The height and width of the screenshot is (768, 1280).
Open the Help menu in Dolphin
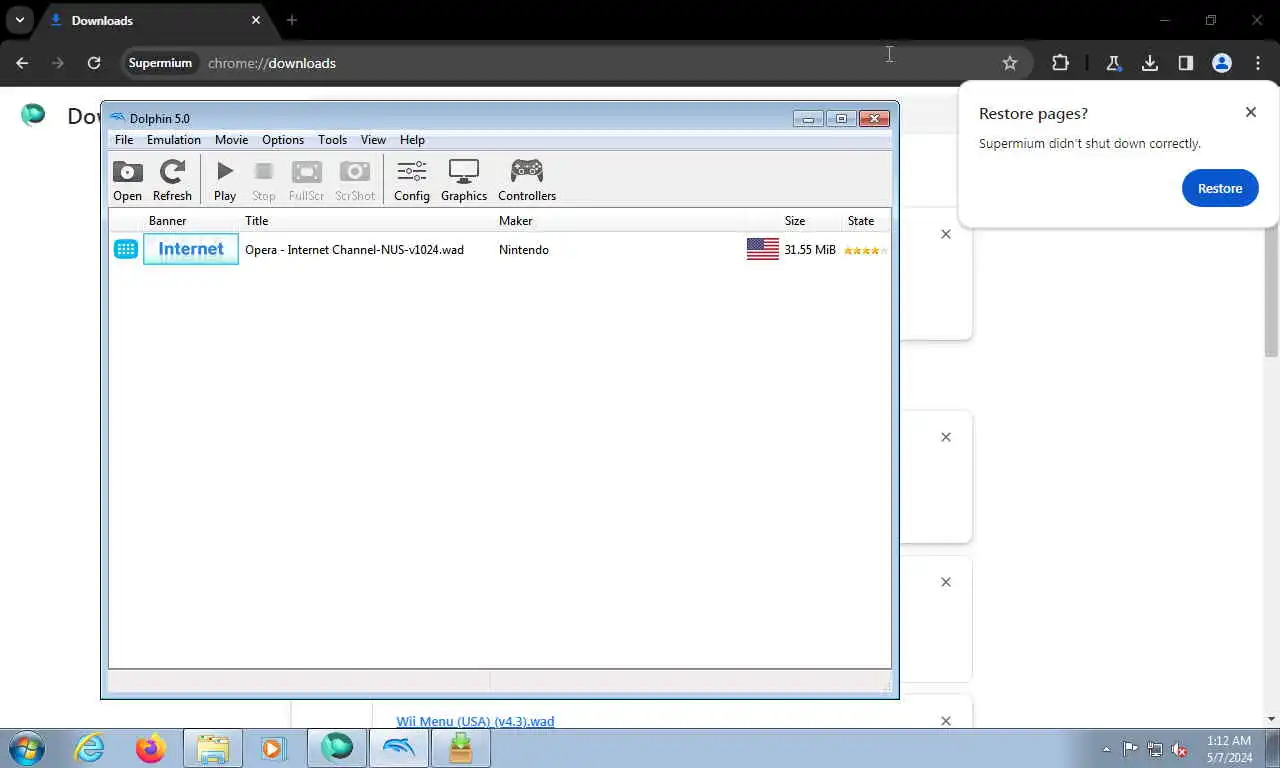[412, 140]
